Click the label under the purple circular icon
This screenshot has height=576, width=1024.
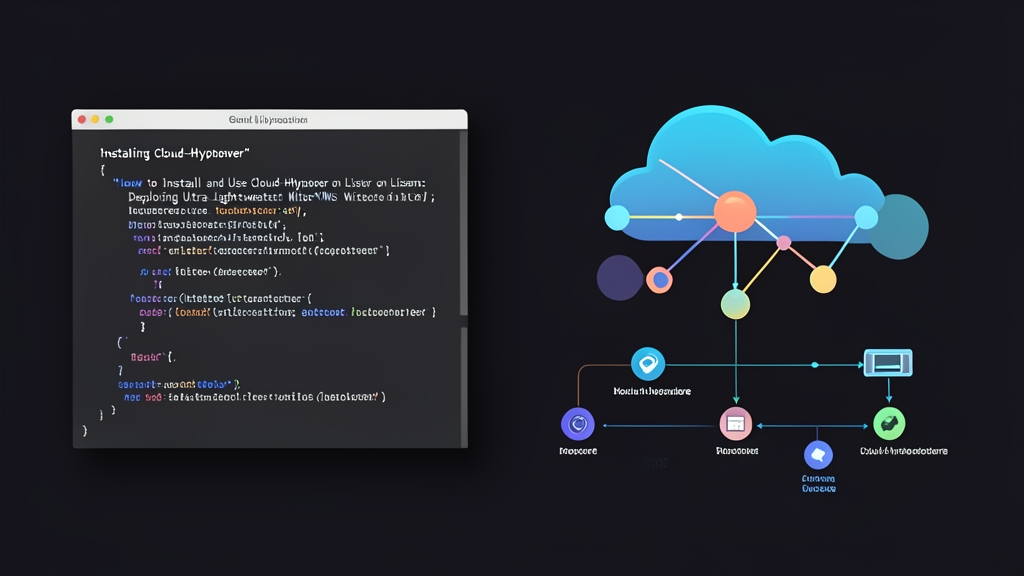coord(578,451)
